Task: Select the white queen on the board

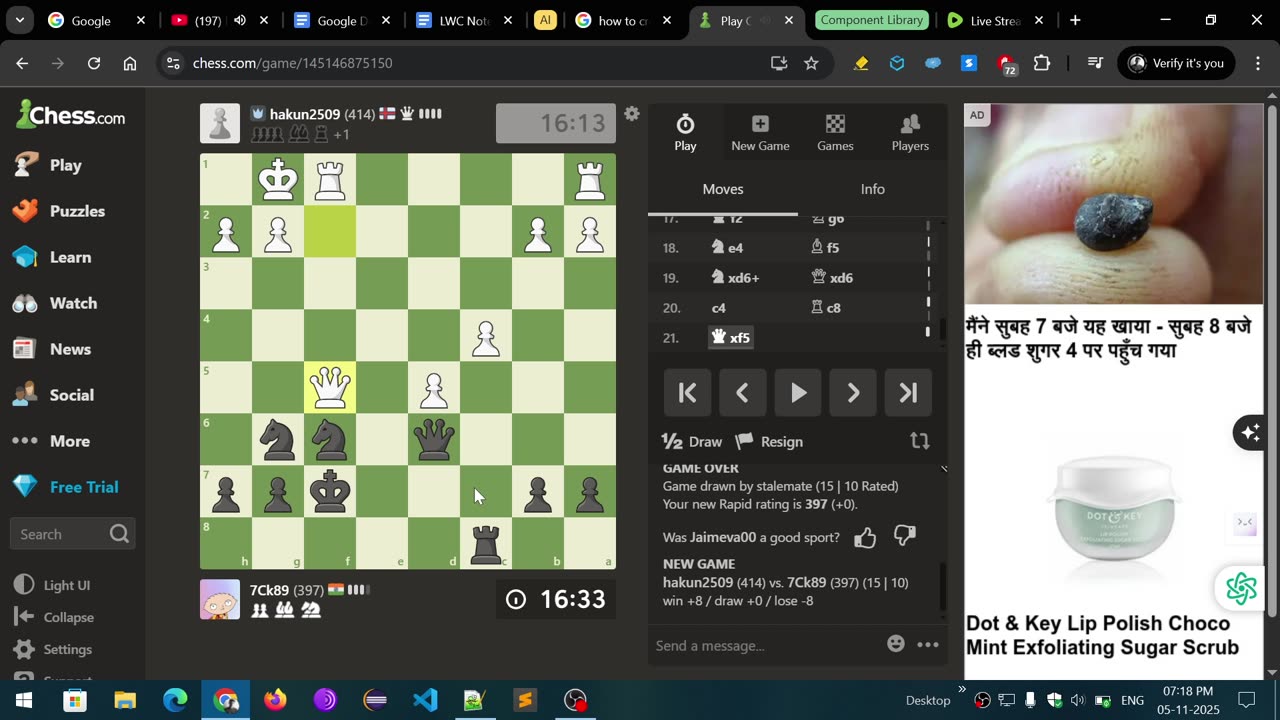Action: point(330,387)
